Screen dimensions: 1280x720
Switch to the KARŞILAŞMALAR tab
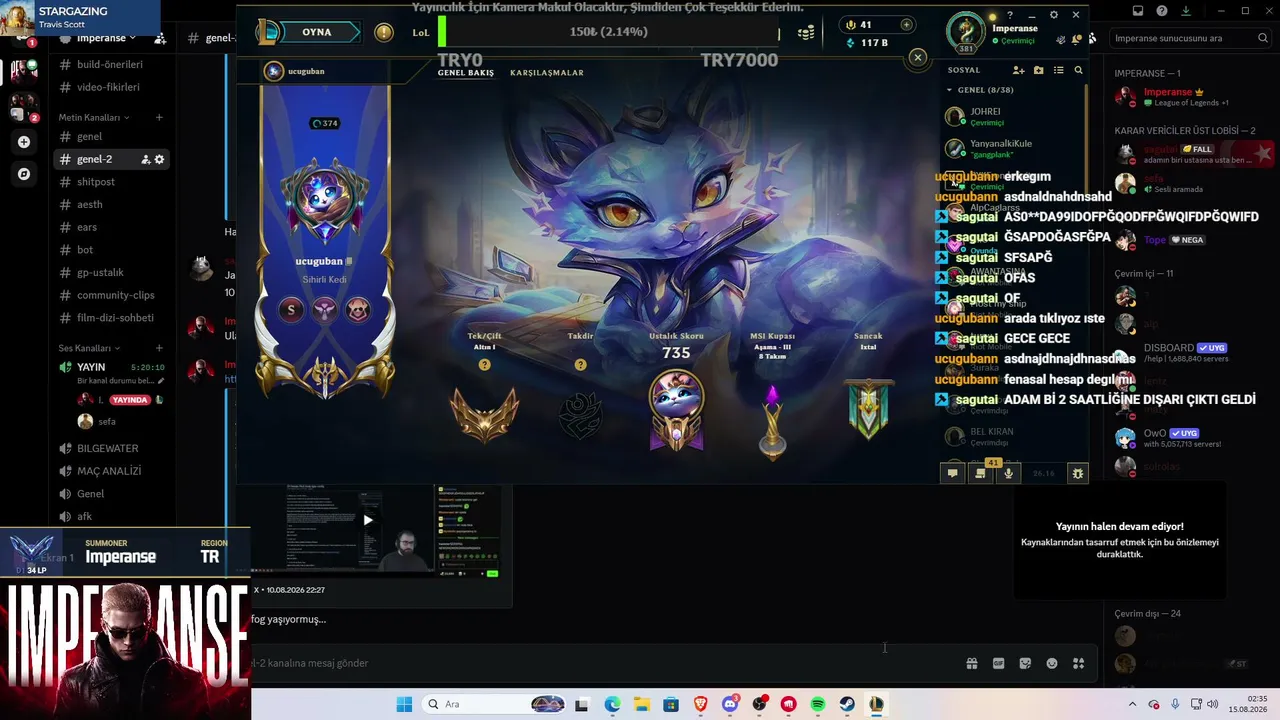click(547, 73)
